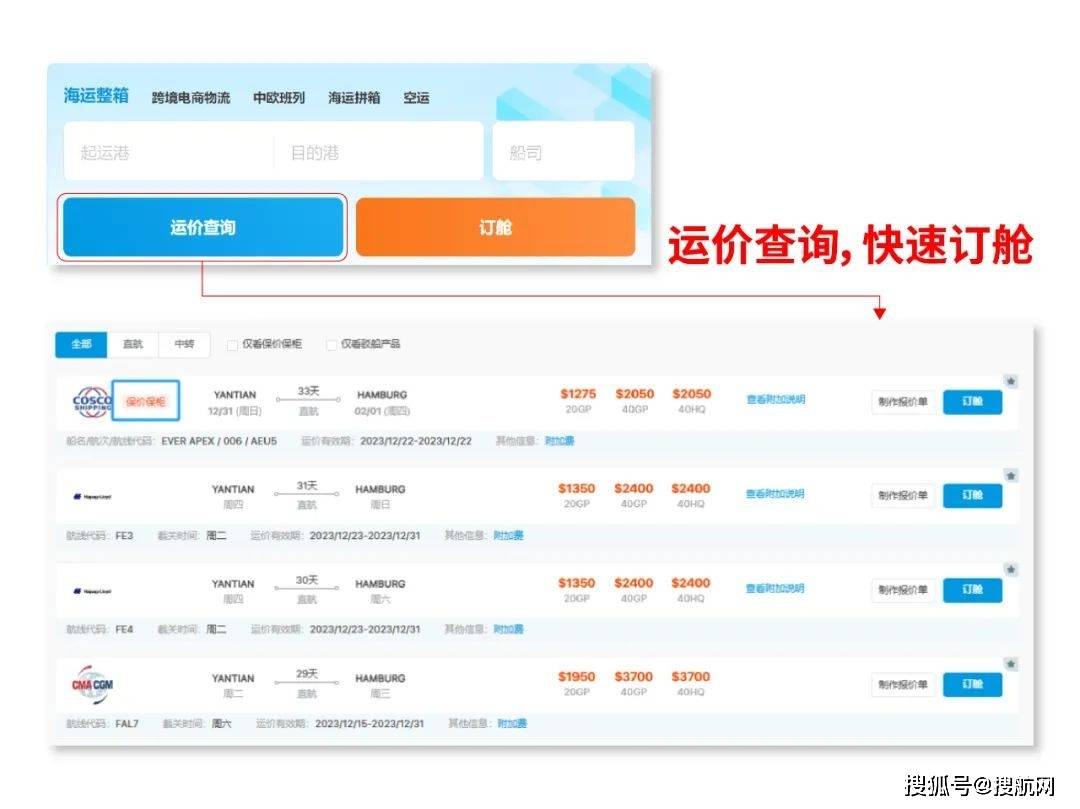Expand 附加费 details on the FAL7 row

514,723
